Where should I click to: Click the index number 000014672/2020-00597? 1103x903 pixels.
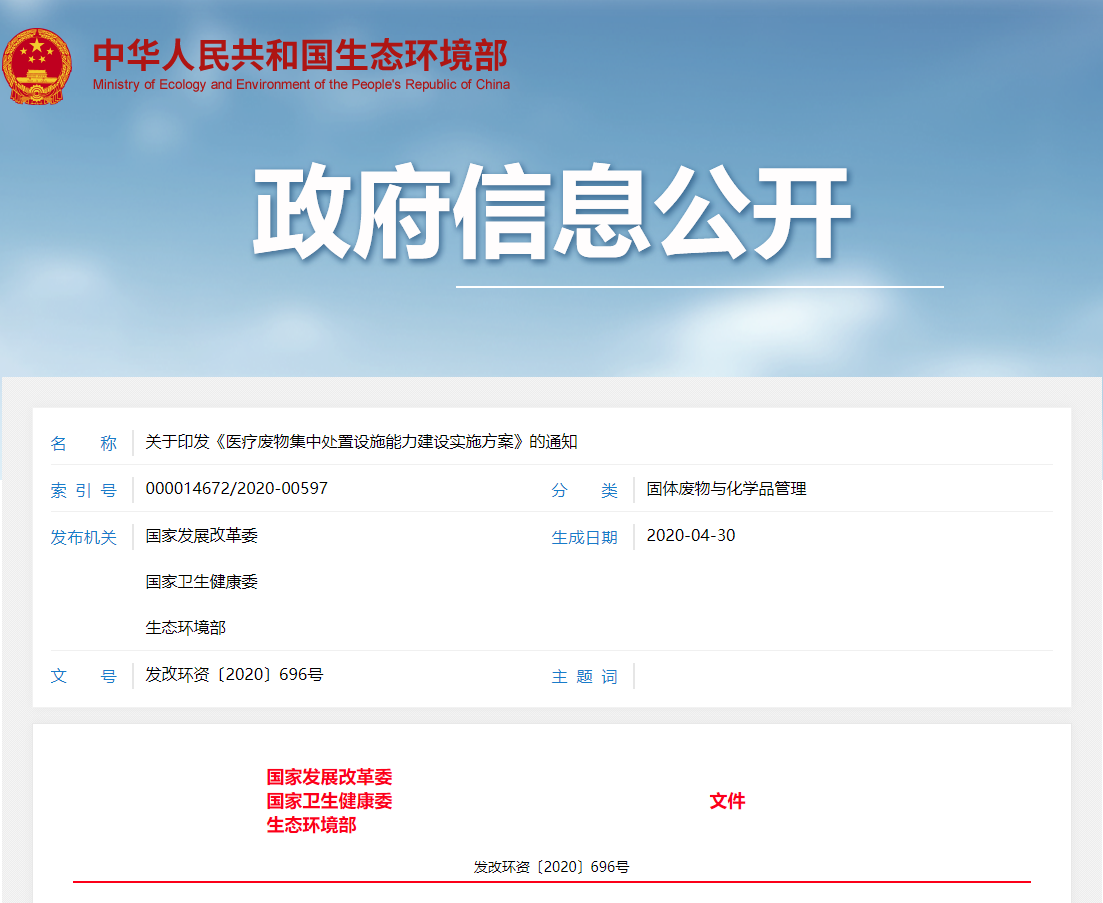[x=236, y=489]
